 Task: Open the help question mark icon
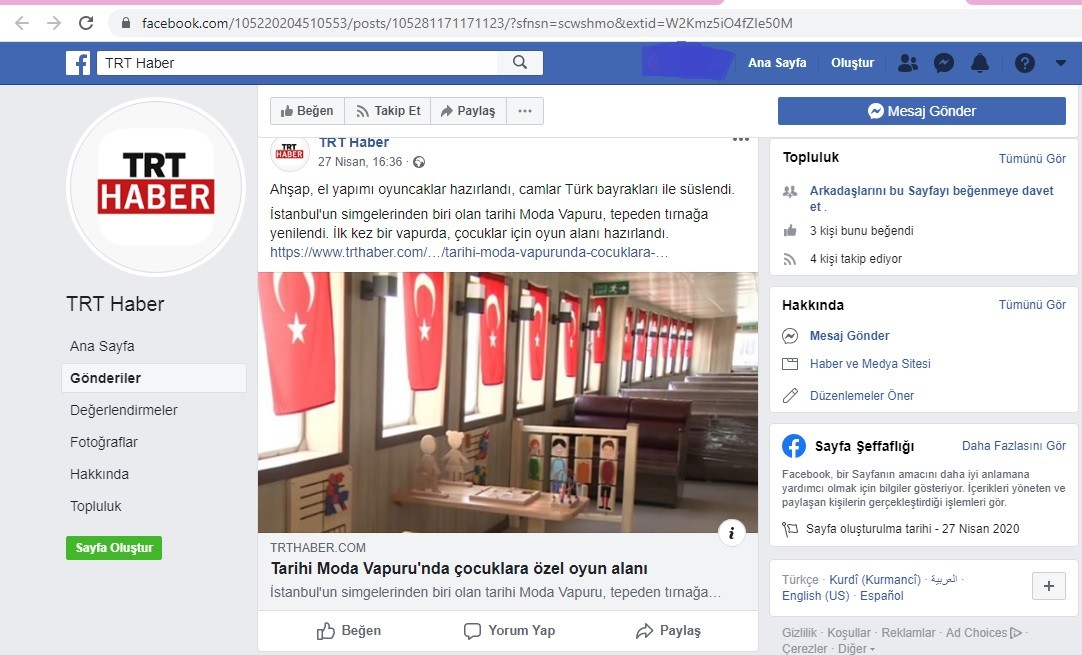pos(1025,63)
